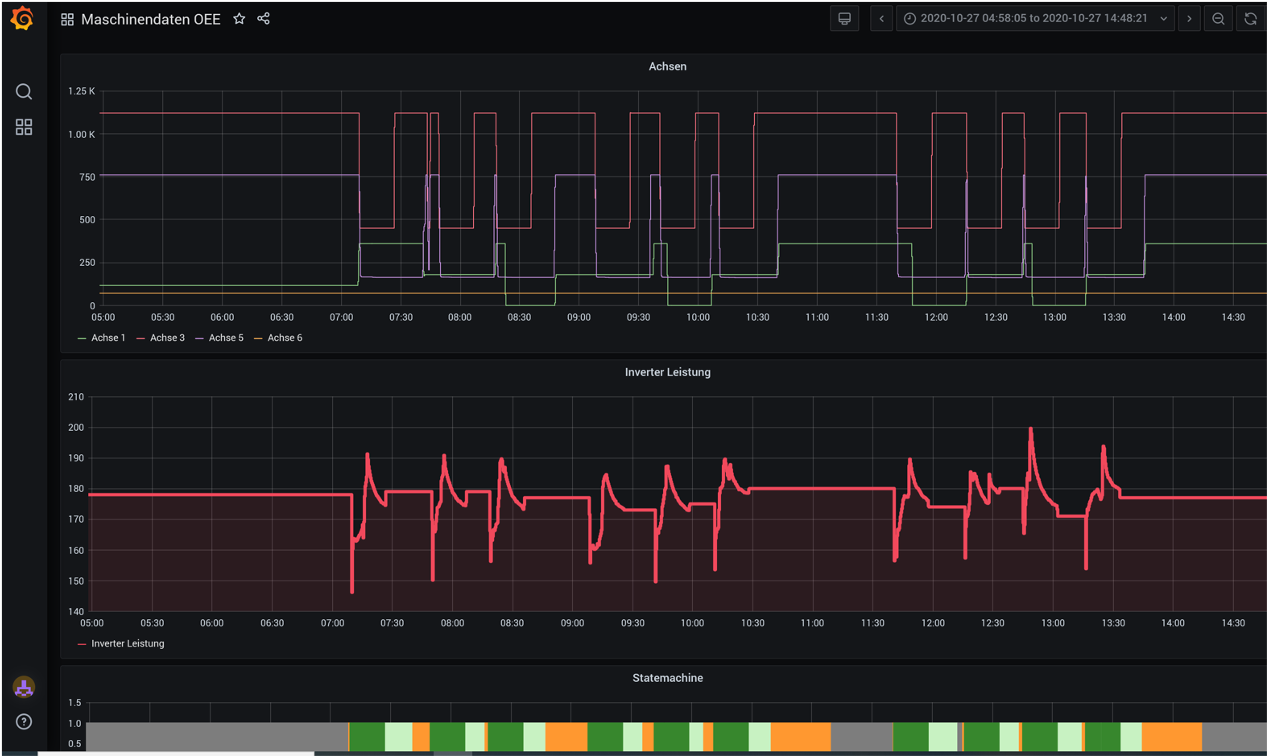
Task: Click the 1.00 K y-axis label
Action: [81, 134]
